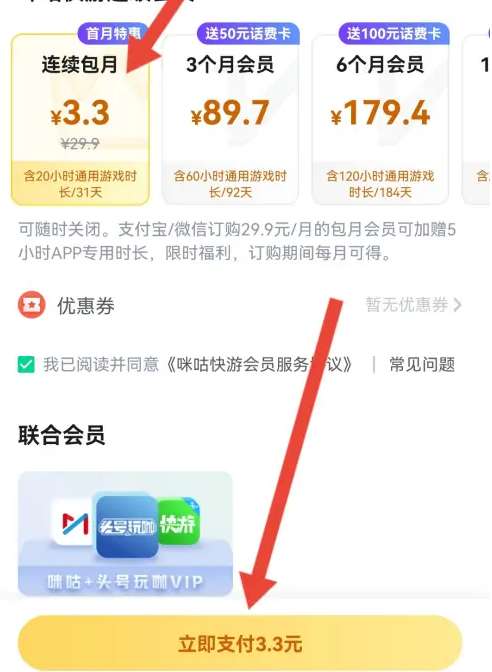This screenshot has width=492, height=672.
Task: Tap the 立即支付3.3元 pay button
Action: point(240,643)
